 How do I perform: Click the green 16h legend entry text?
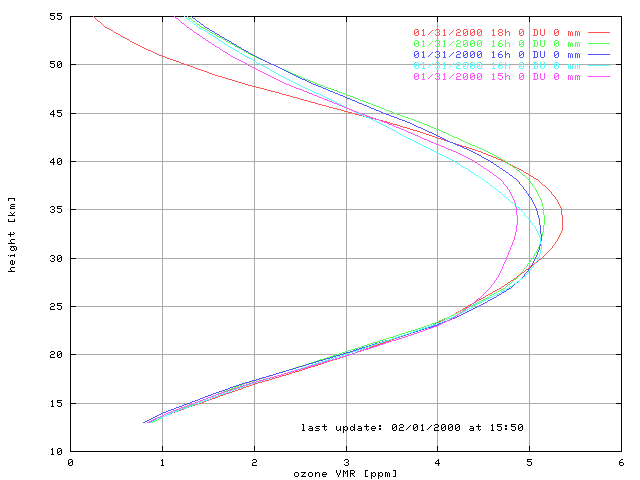pyautogui.click(x=497, y=43)
